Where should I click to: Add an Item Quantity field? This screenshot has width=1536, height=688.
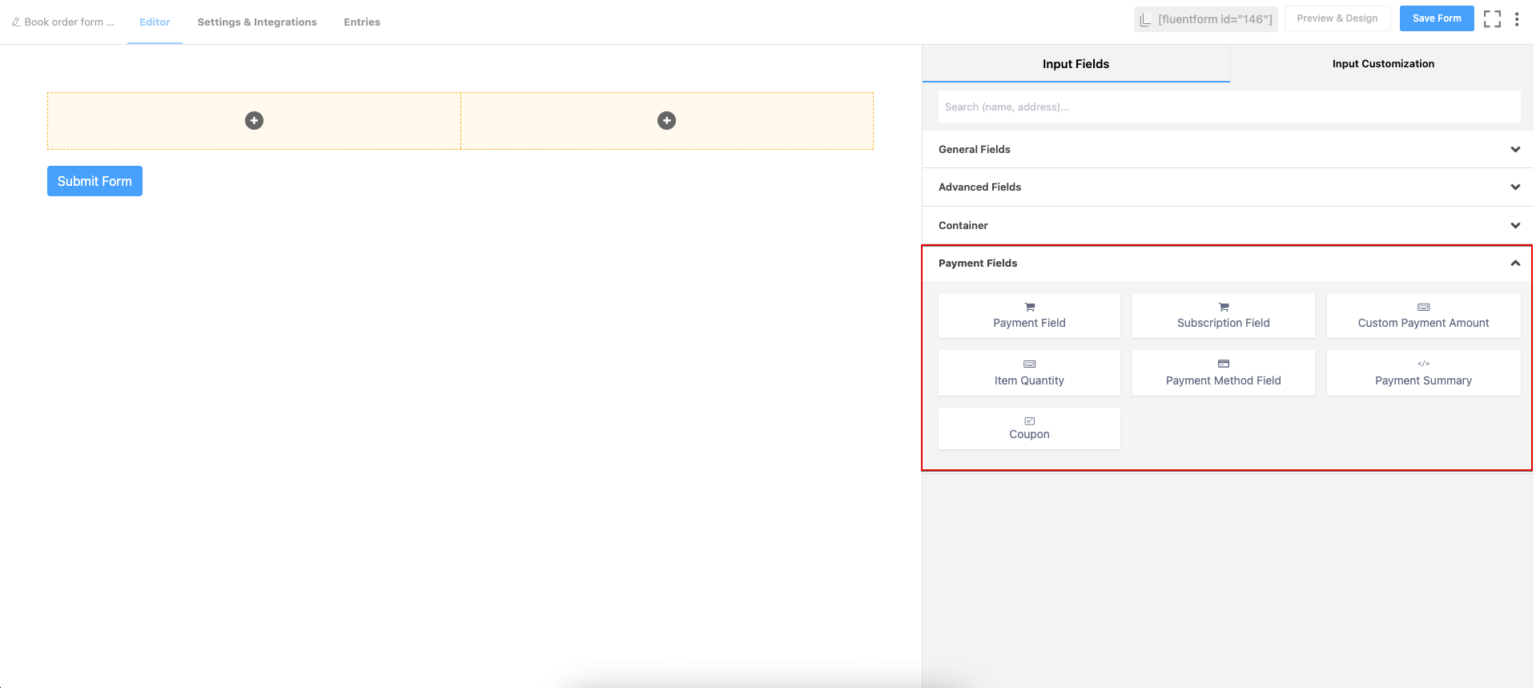pos(1029,373)
